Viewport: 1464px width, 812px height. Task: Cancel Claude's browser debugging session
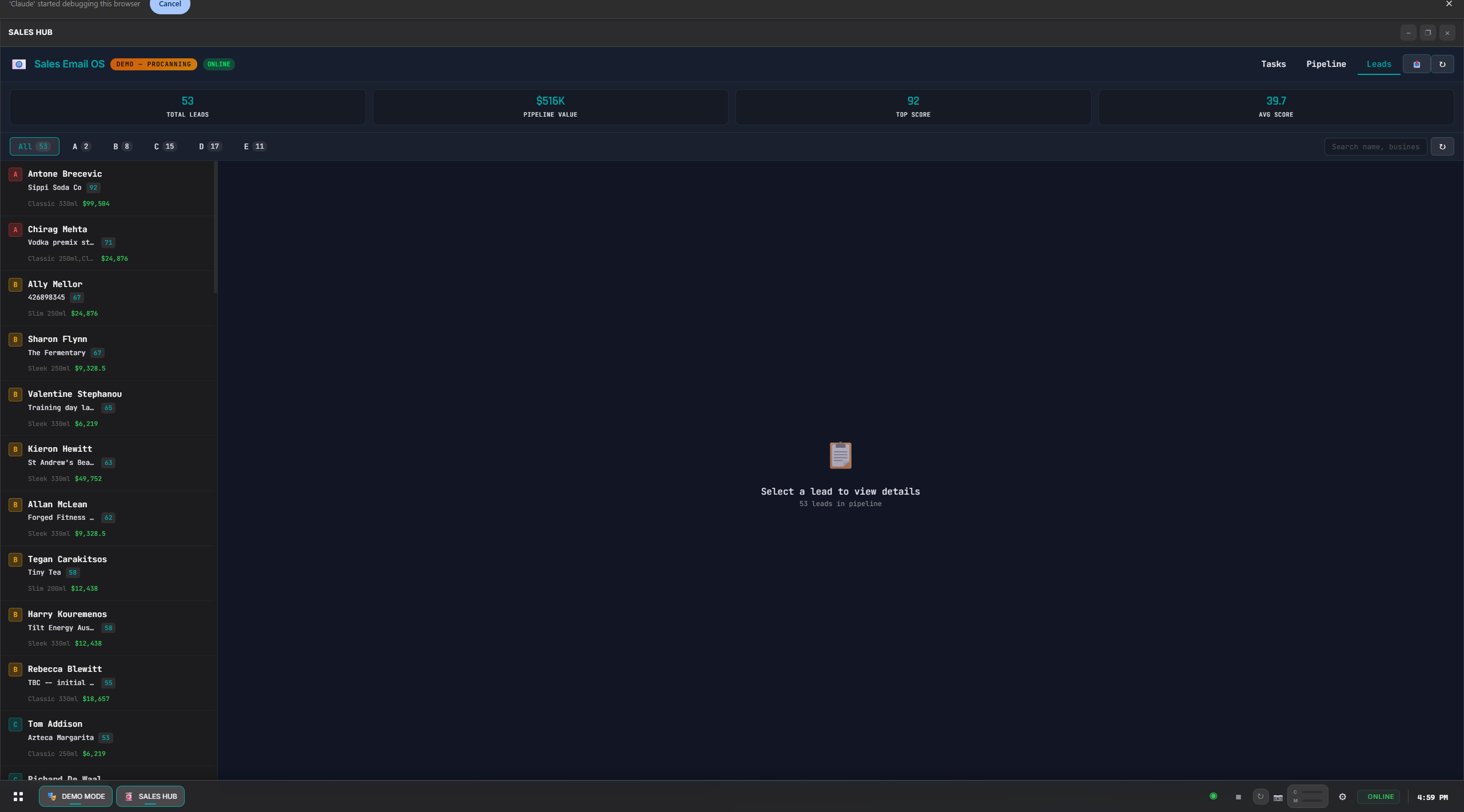[x=169, y=4]
